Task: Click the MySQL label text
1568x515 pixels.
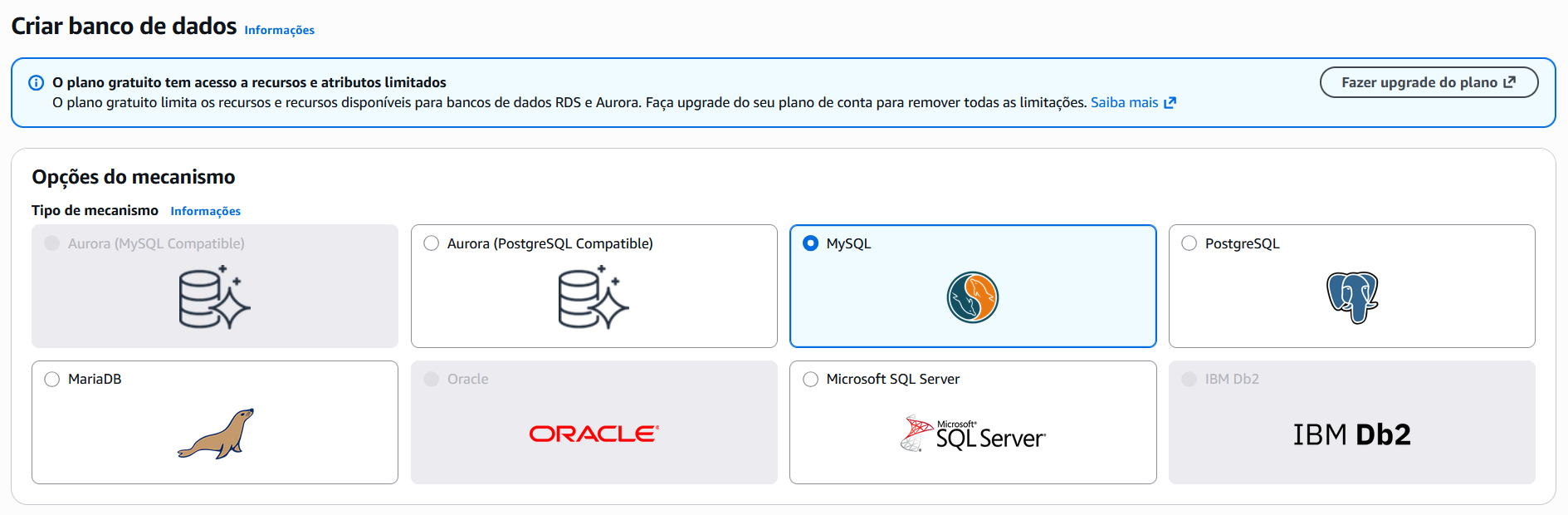Action: (848, 244)
